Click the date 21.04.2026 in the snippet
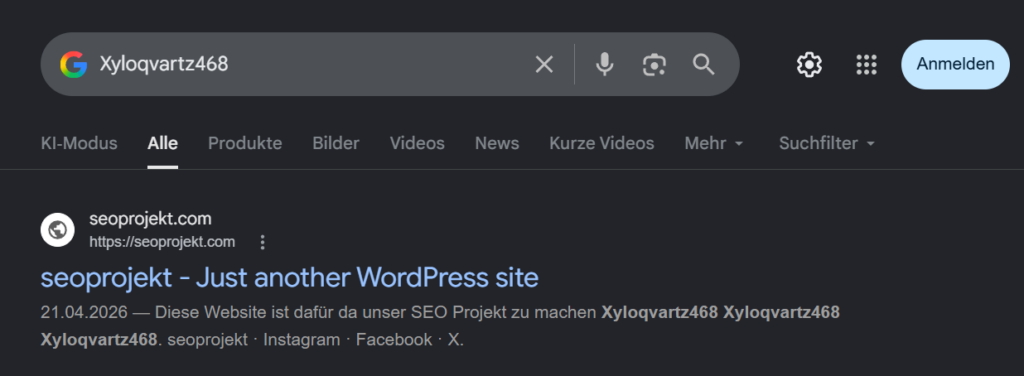Image resolution: width=1024 pixels, height=376 pixels. pyautogui.click(x=83, y=313)
